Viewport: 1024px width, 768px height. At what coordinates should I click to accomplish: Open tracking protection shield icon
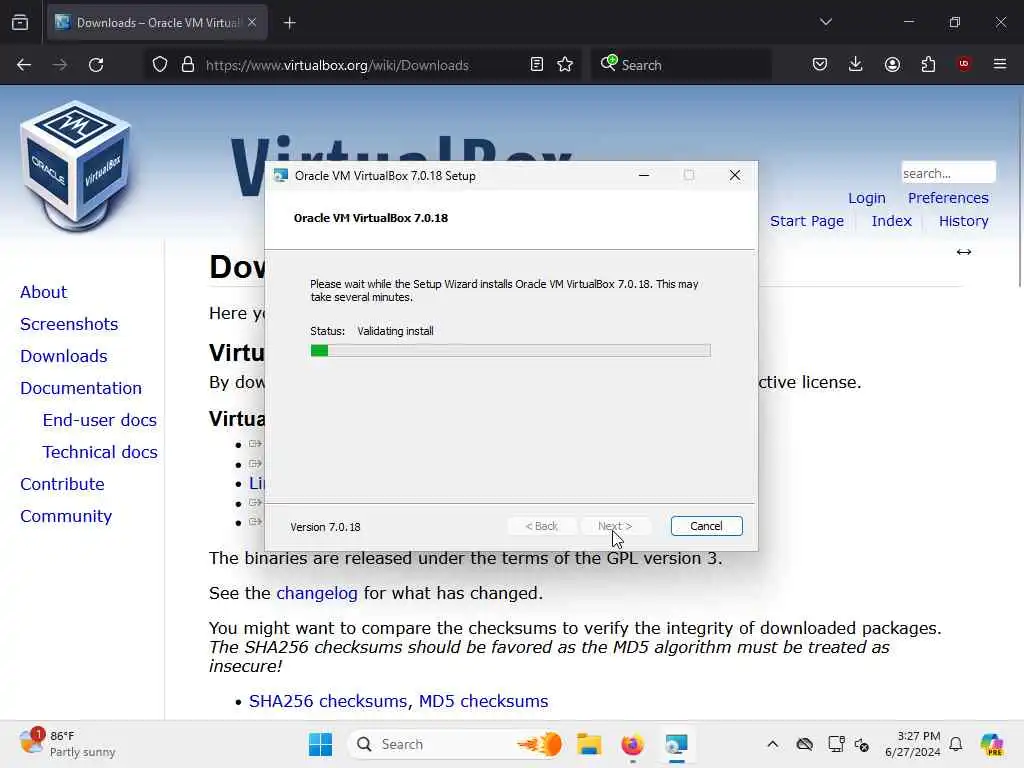pyautogui.click(x=160, y=65)
